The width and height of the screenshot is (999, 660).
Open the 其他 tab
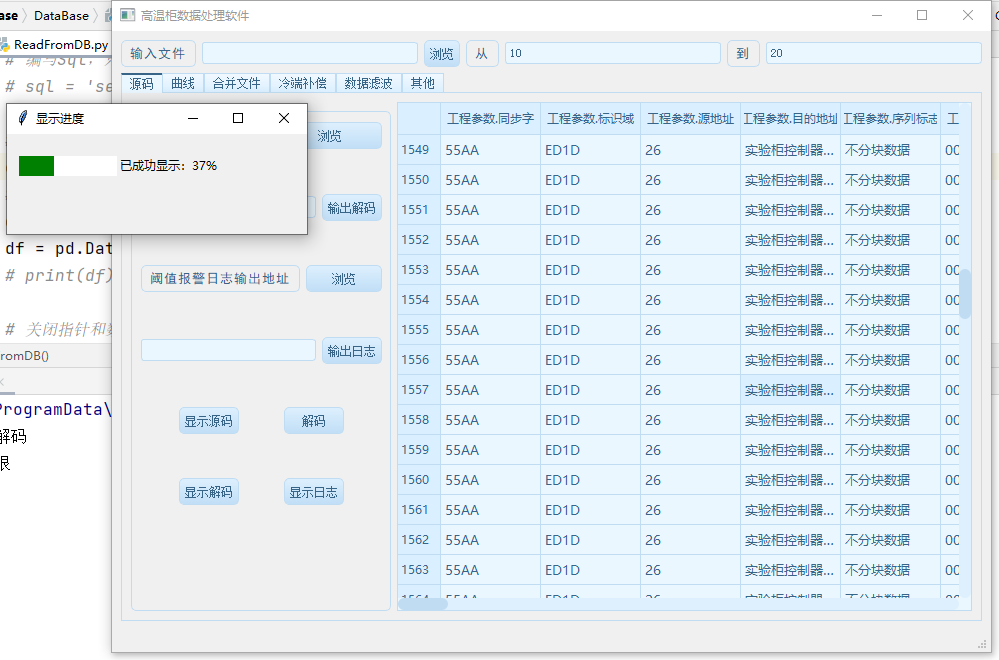coord(422,83)
